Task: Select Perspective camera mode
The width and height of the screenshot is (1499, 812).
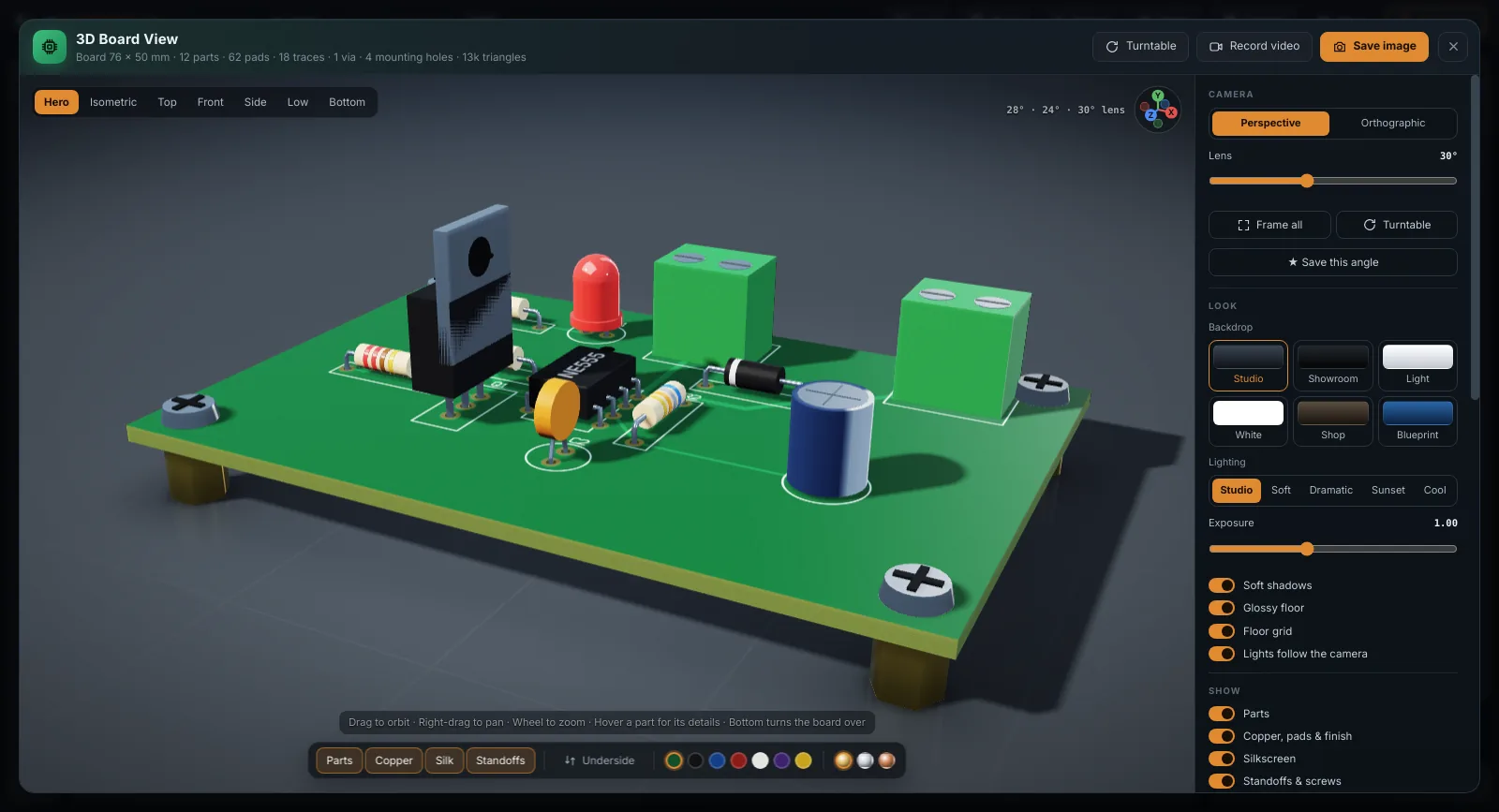Action: [x=1270, y=124]
